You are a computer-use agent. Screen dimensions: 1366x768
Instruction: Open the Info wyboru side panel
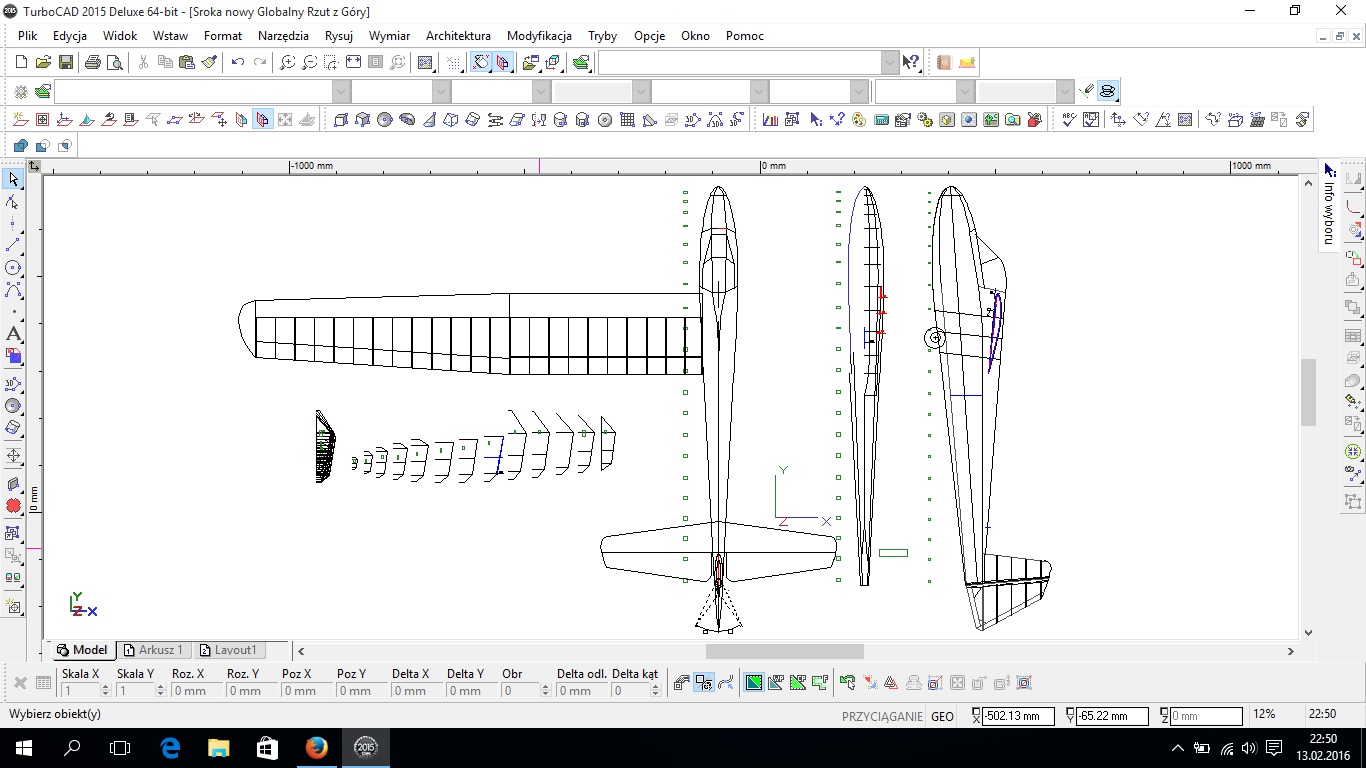1329,206
